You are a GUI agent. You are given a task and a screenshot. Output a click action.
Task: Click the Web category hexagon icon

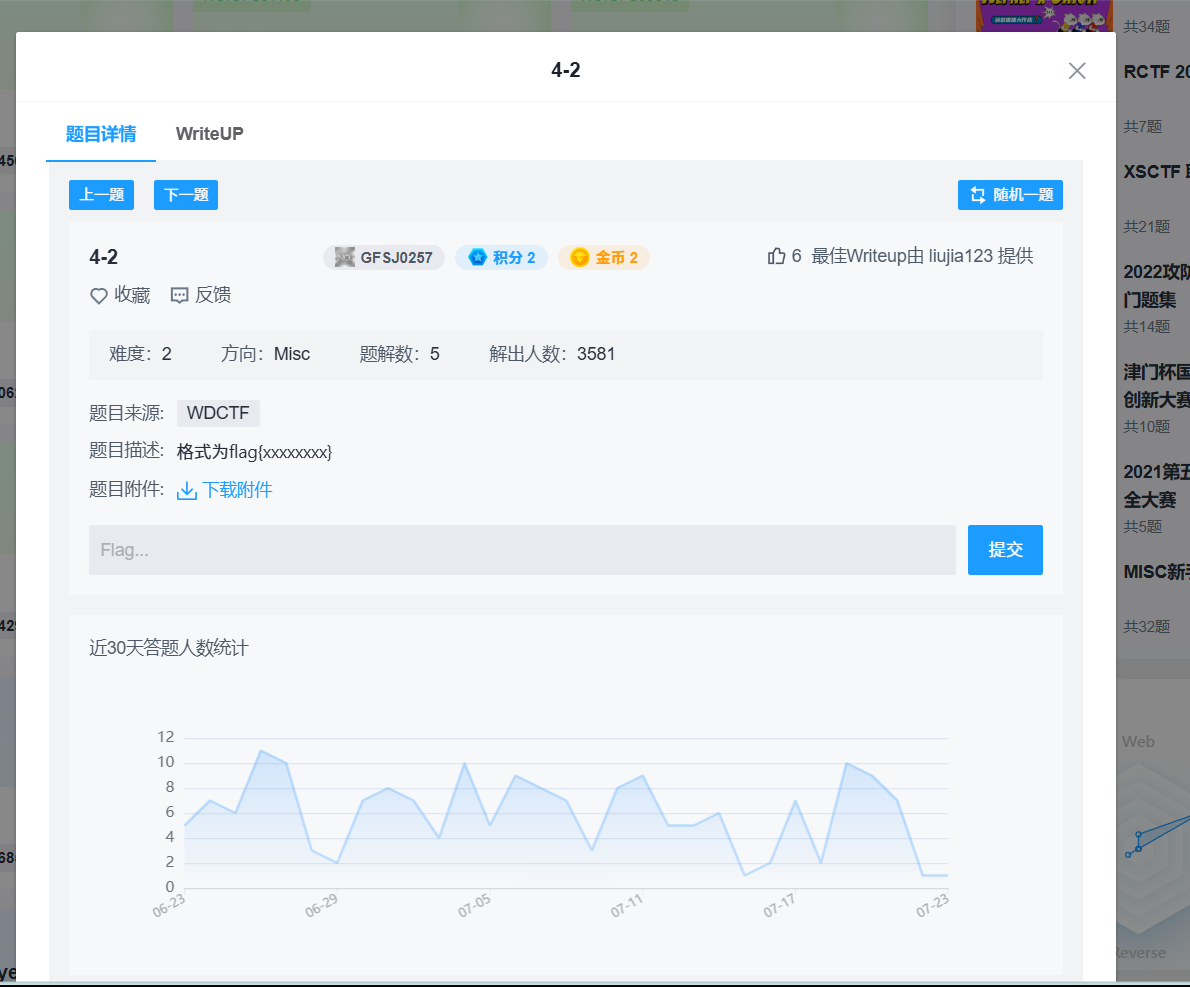click(x=1140, y=742)
